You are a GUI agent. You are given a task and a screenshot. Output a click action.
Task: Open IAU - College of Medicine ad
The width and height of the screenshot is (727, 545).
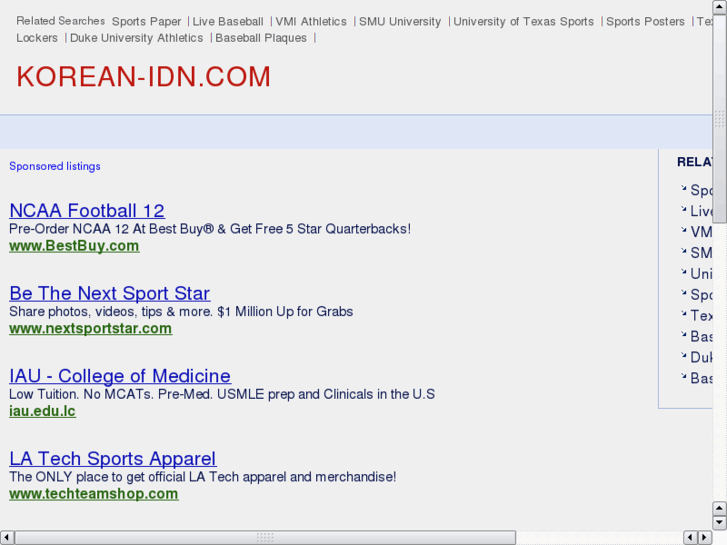tap(120, 376)
